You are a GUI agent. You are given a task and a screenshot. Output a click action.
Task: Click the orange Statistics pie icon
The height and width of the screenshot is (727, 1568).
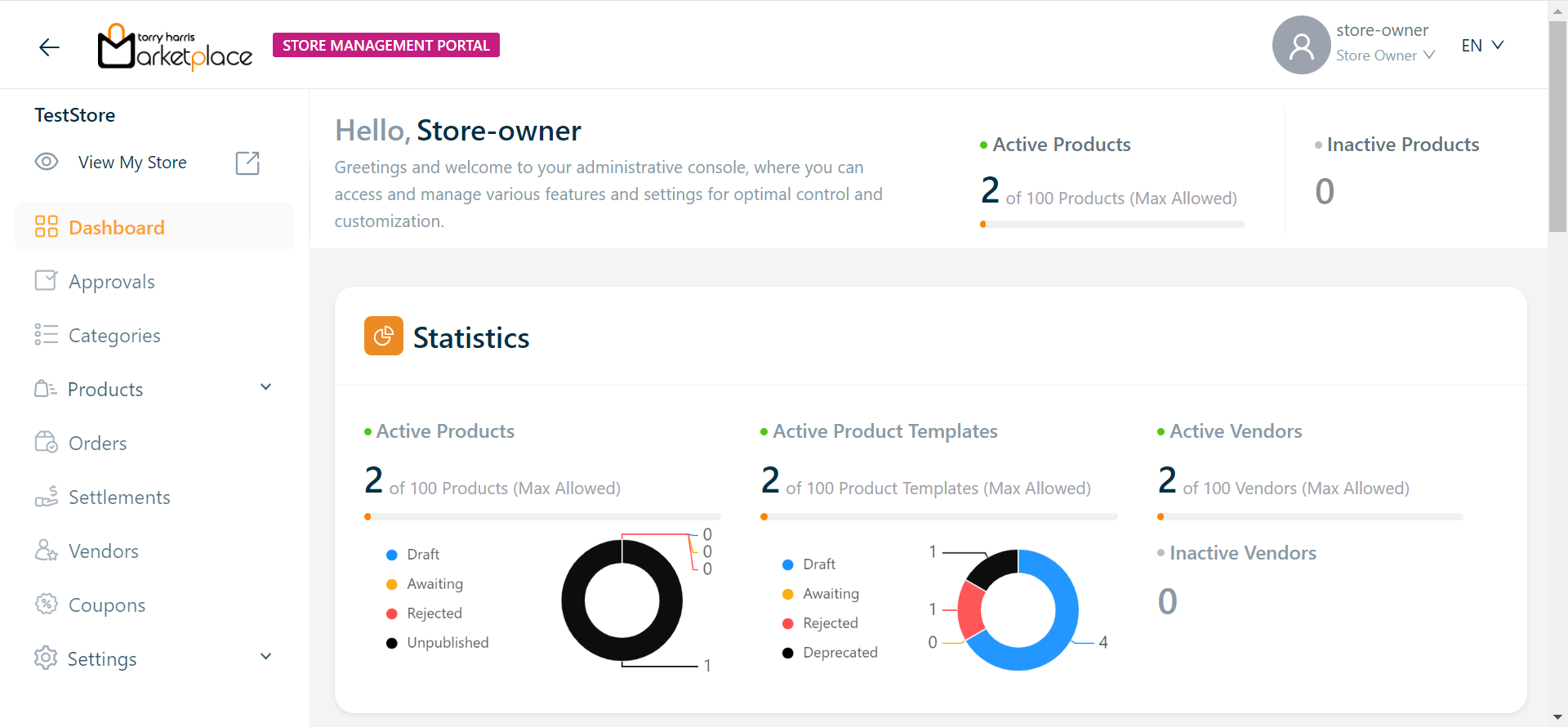click(x=383, y=336)
